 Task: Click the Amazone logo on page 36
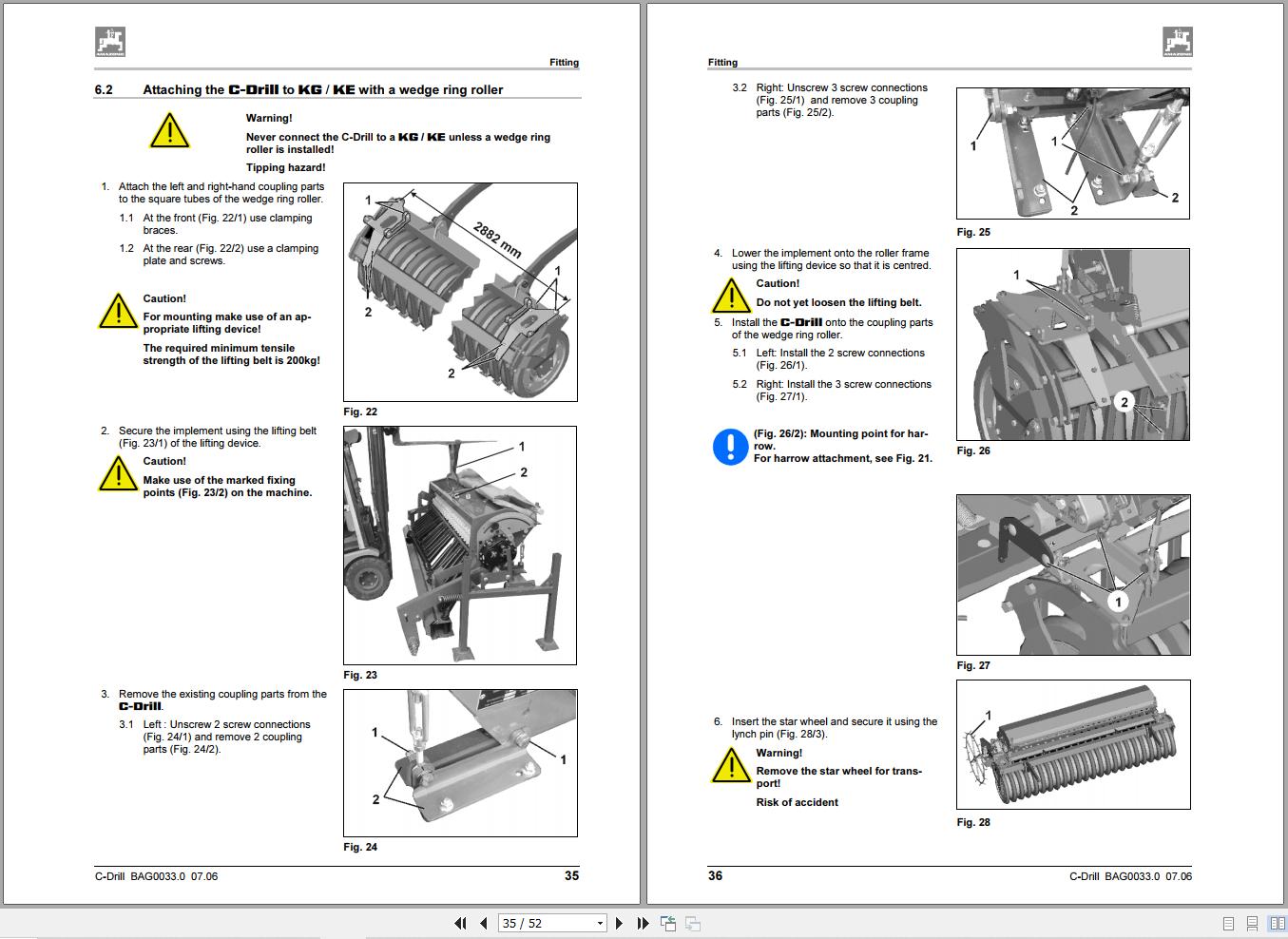[x=1178, y=42]
